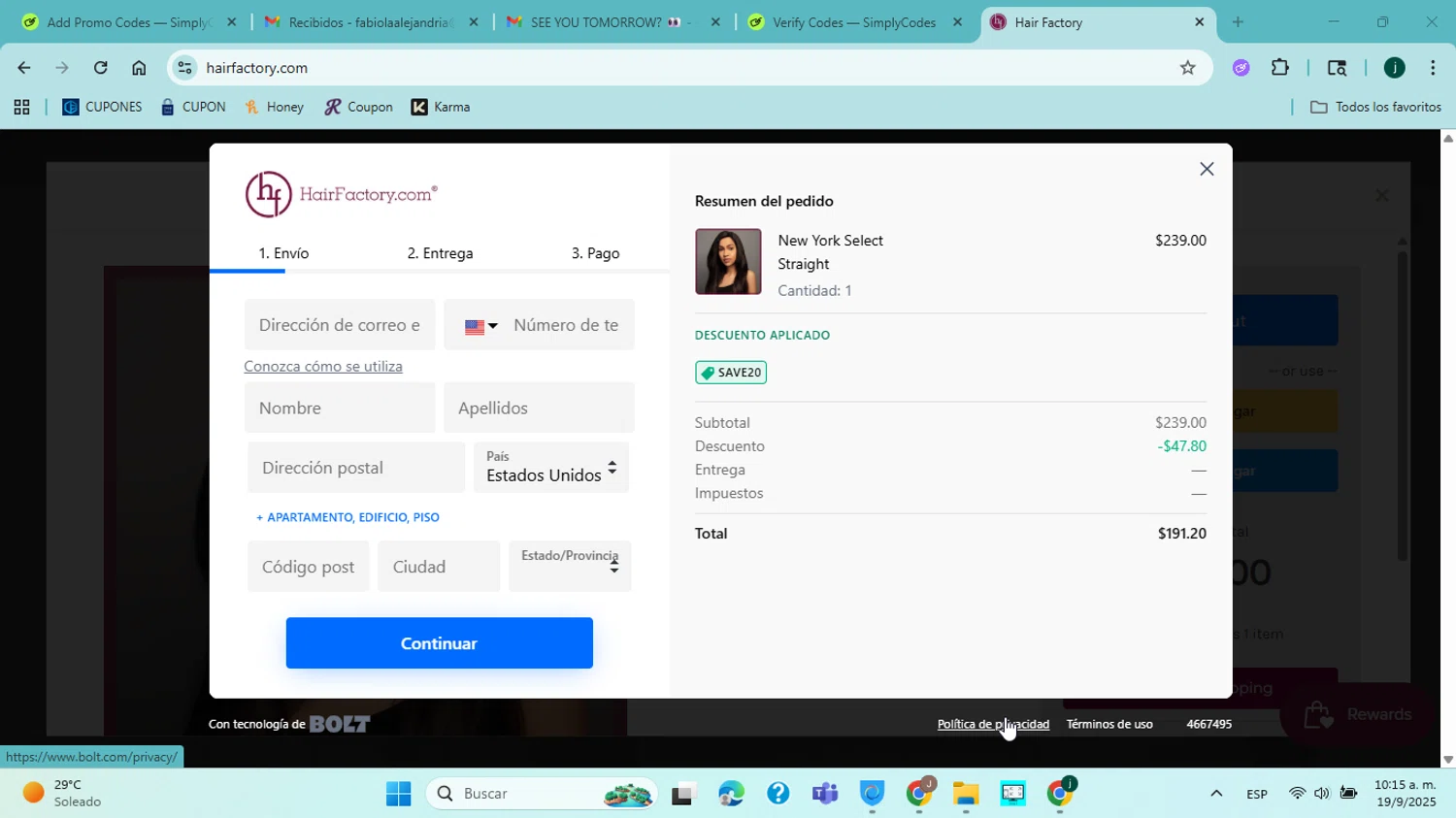
Task: Focus the Ciudad input field
Action: (439, 567)
